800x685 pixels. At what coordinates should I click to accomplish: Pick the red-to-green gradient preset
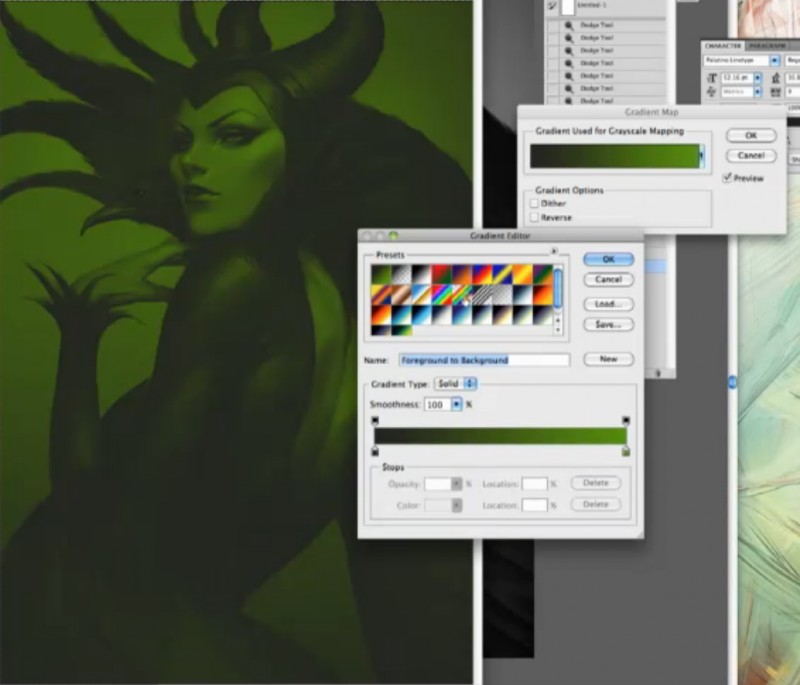tap(442, 275)
